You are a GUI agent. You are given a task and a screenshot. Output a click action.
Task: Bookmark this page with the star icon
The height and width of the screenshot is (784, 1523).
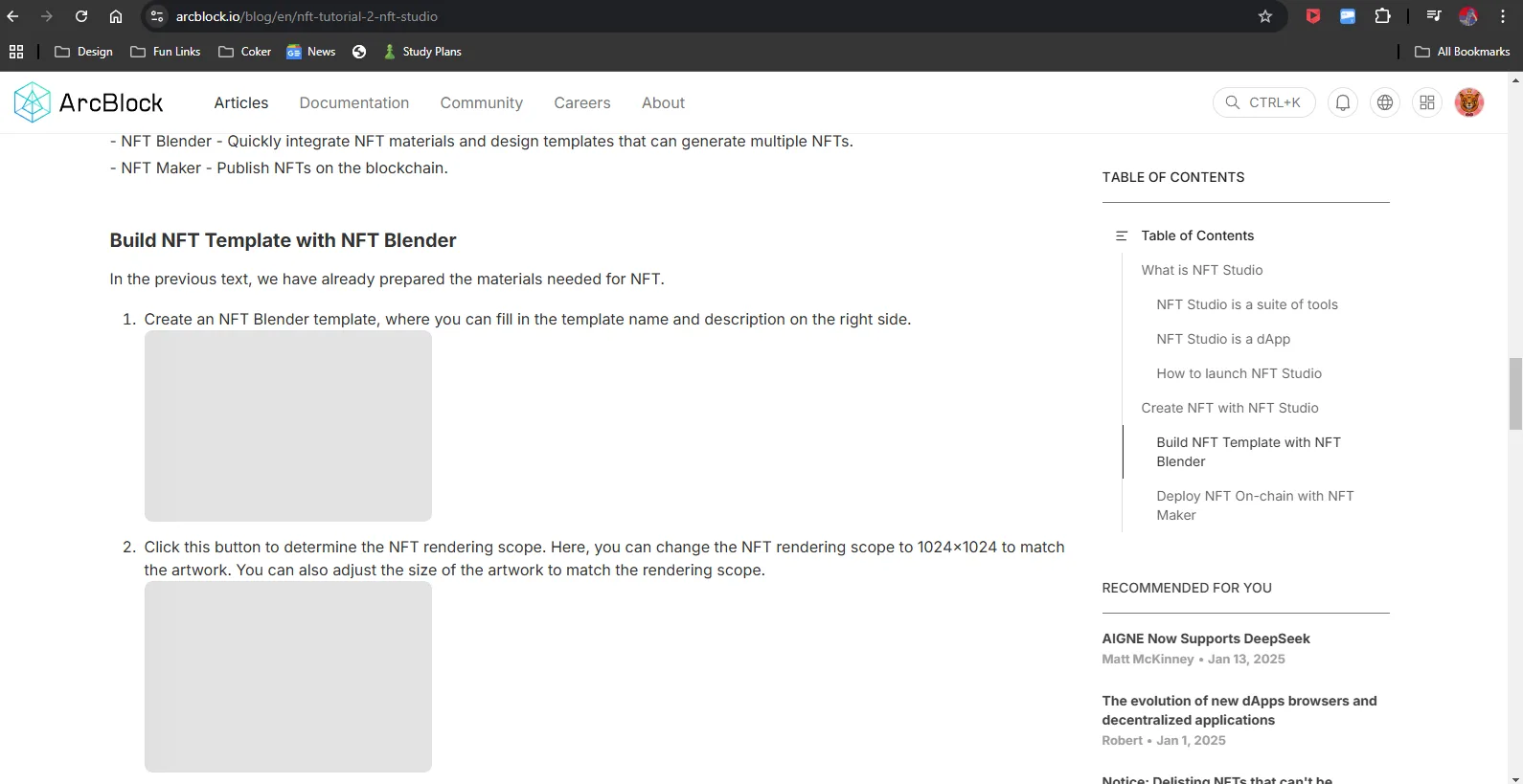coord(1265,16)
